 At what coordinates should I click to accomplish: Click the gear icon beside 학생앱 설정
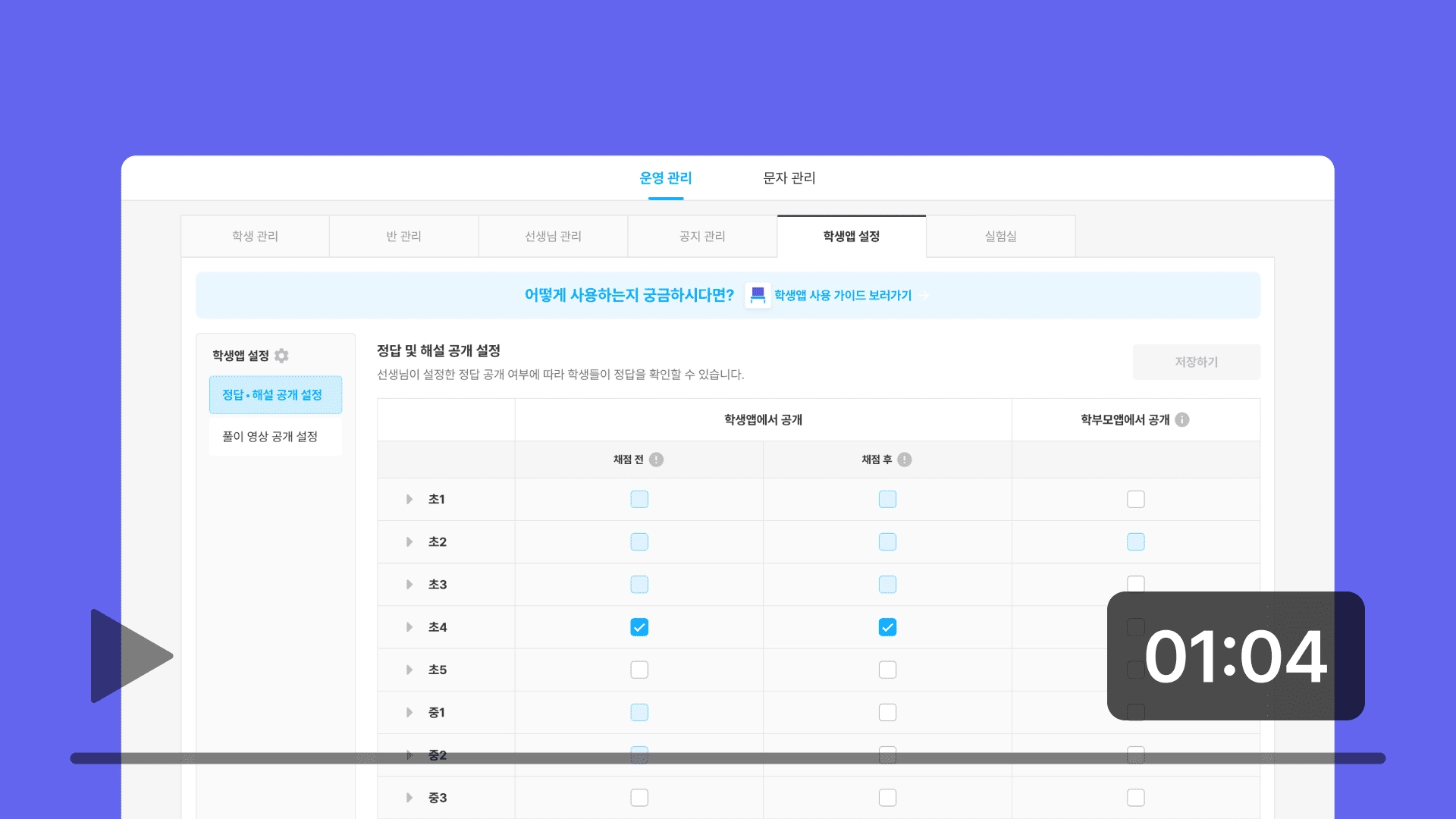(281, 356)
